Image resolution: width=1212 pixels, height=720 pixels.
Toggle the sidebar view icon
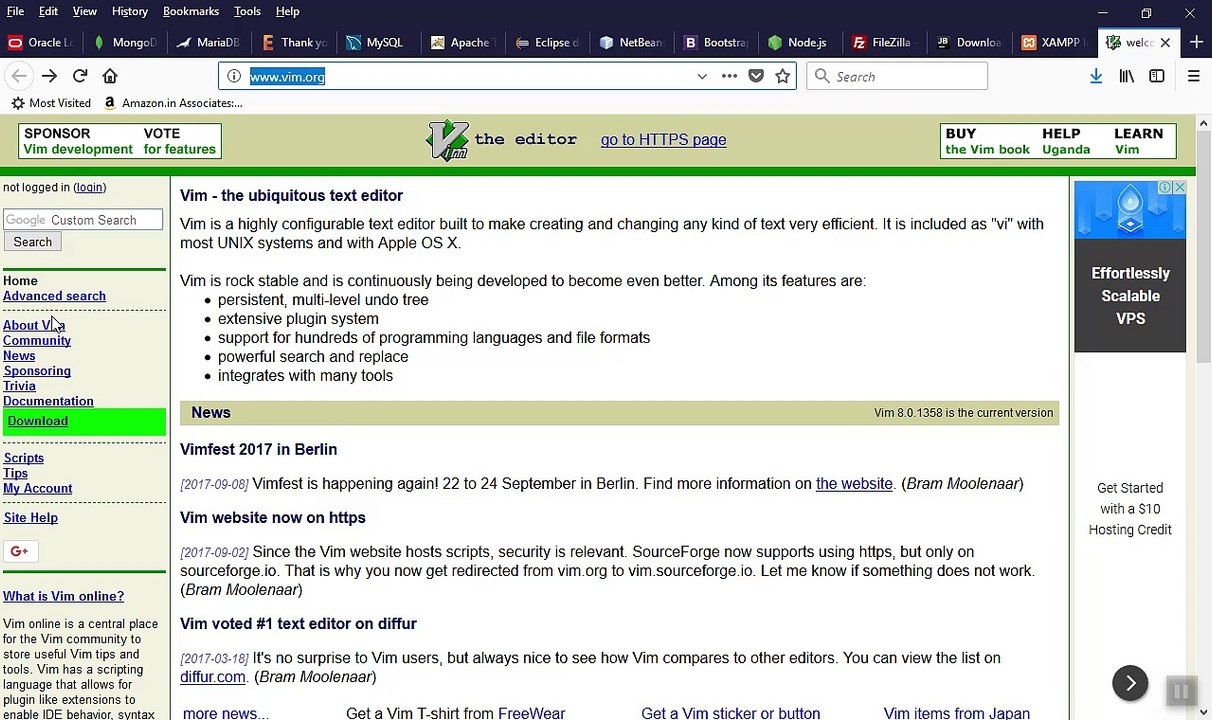coord(1157,76)
